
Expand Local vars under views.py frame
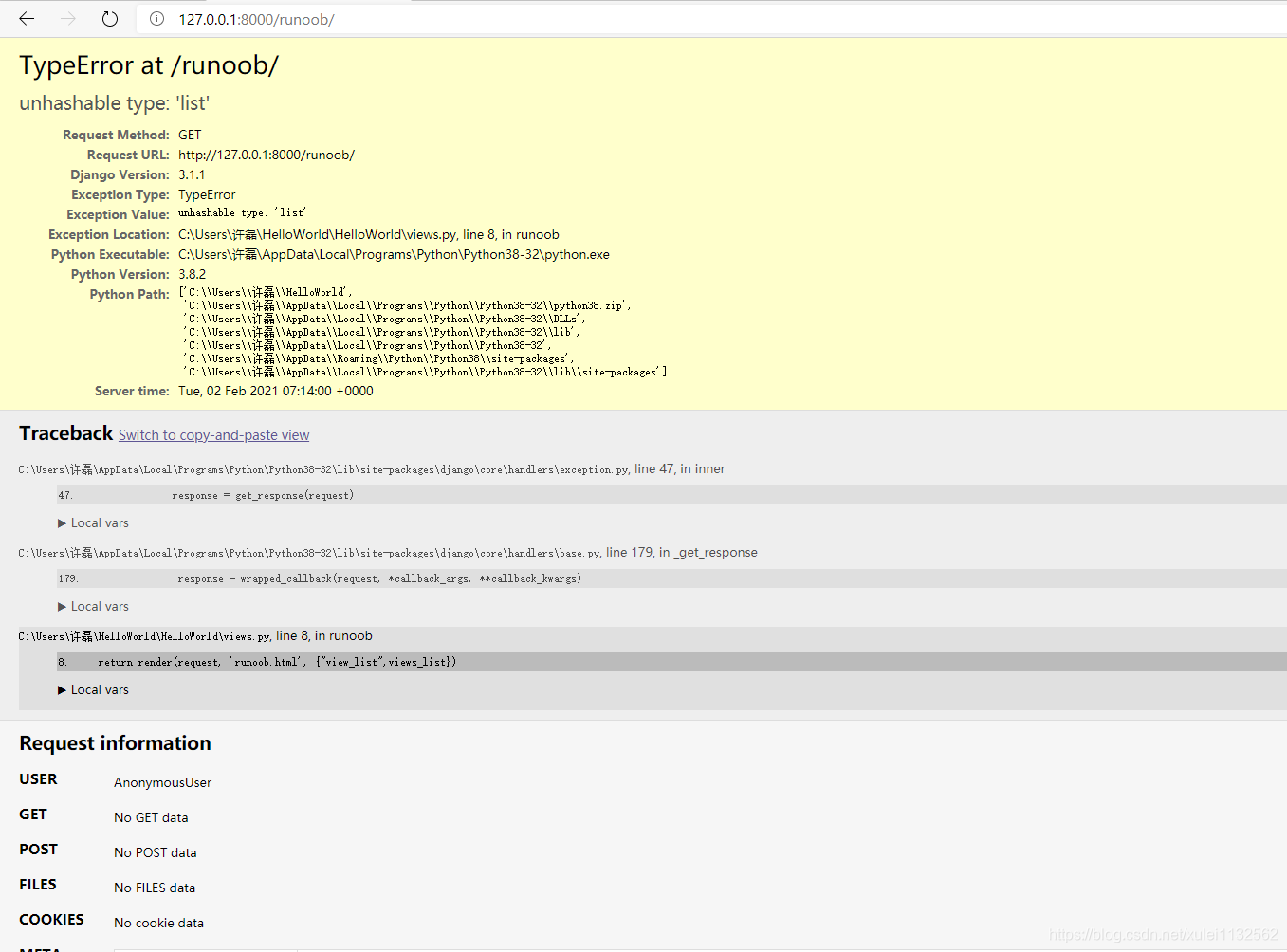coord(93,690)
